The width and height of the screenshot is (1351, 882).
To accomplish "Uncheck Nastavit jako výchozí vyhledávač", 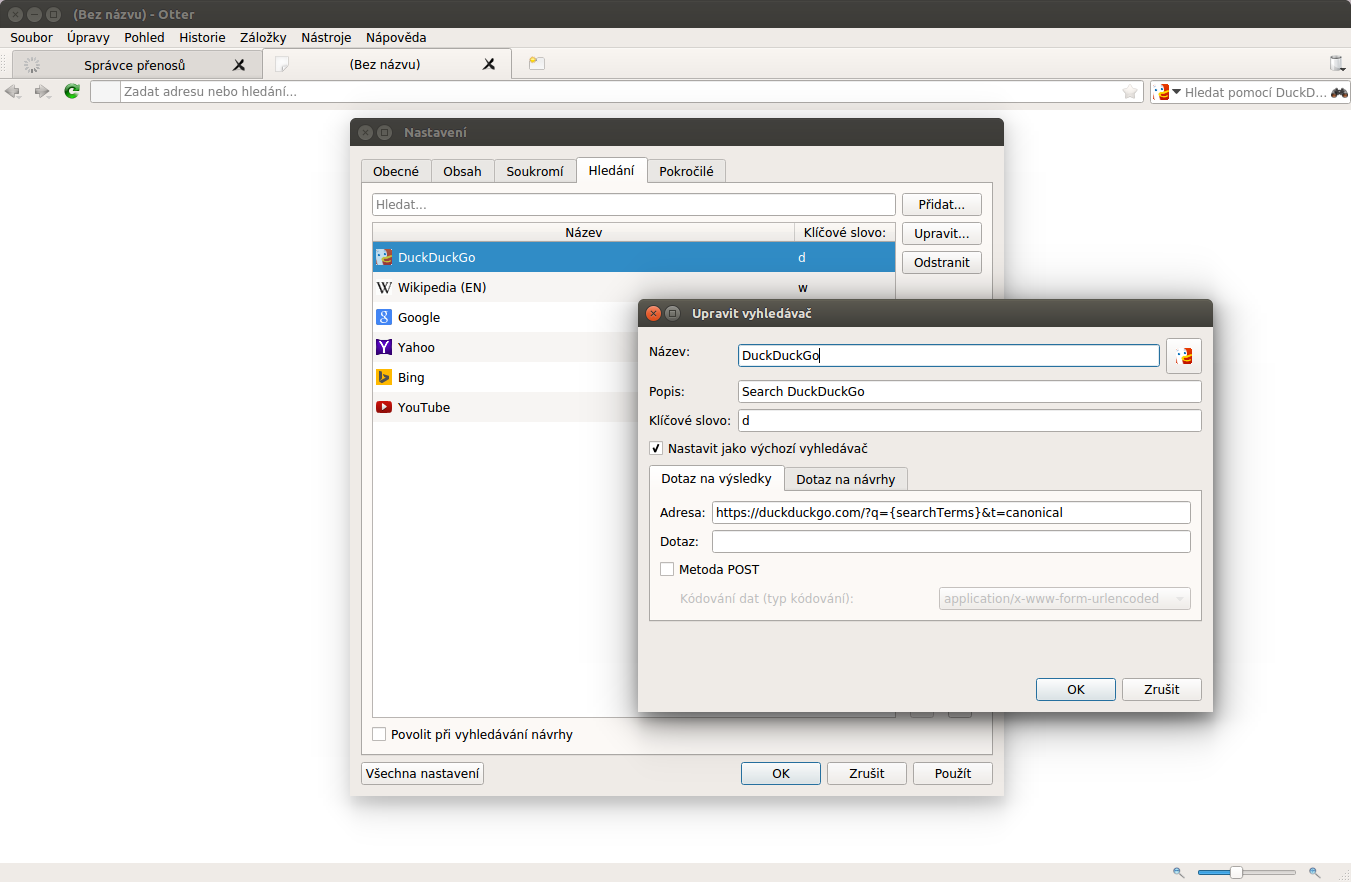I will point(656,449).
